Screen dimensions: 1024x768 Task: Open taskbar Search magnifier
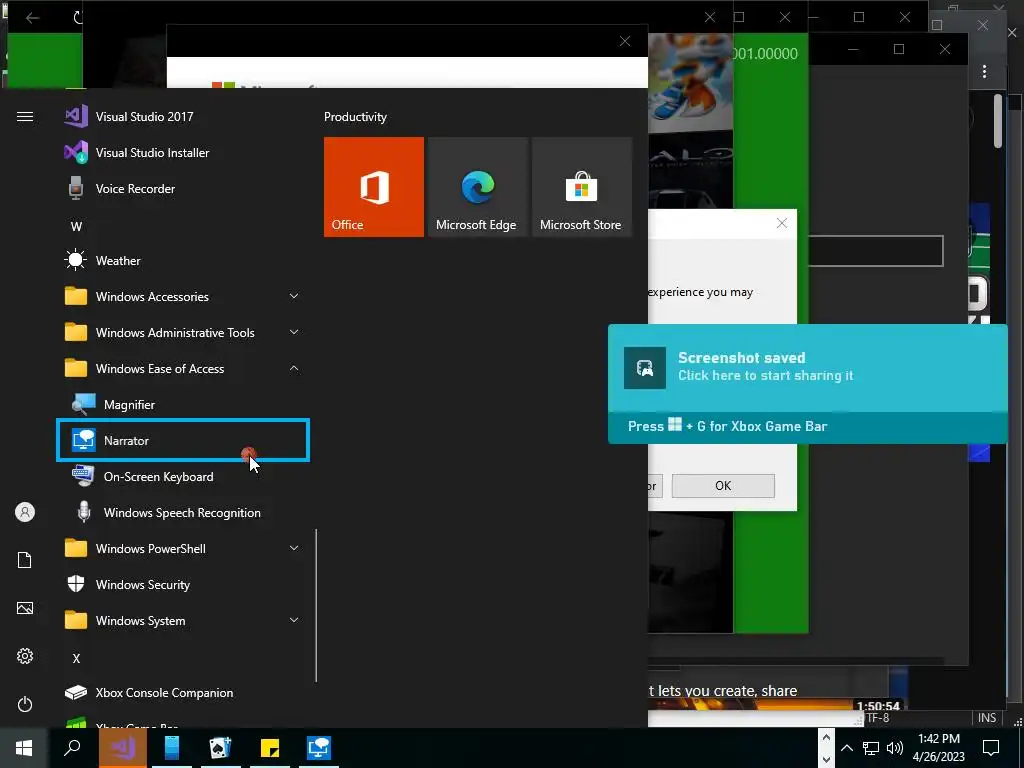coord(72,748)
